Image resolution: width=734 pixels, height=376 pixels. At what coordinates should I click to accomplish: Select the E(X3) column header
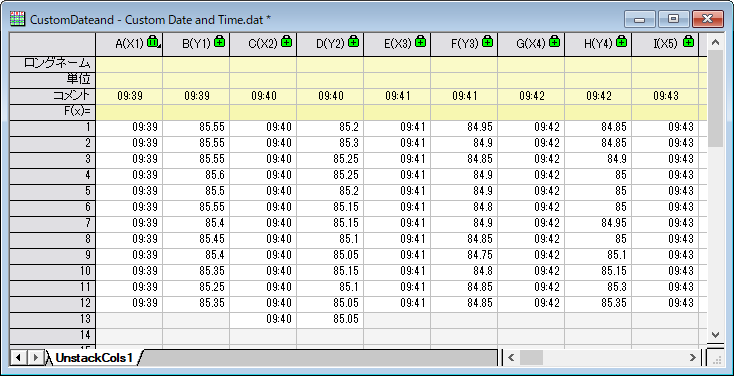pyautogui.click(x=397, y=44)
